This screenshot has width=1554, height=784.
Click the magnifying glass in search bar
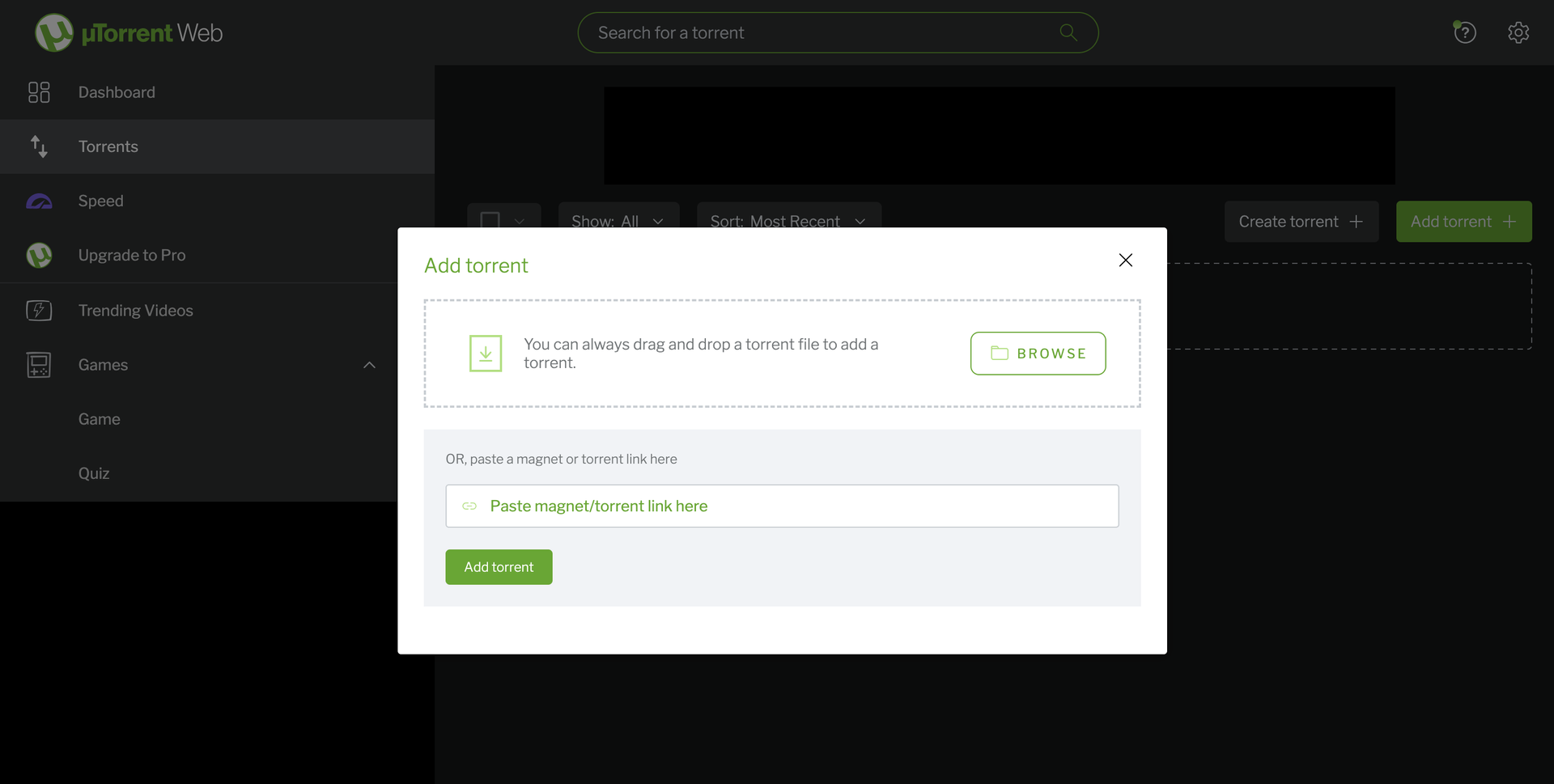pyautogui.click(x=1067, y=32)
